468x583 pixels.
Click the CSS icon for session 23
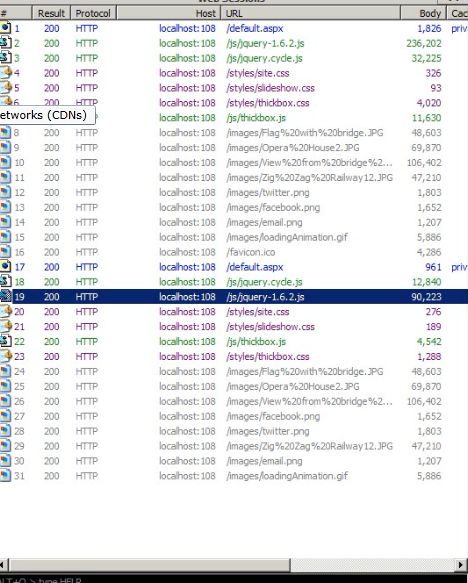coord(5,356)
